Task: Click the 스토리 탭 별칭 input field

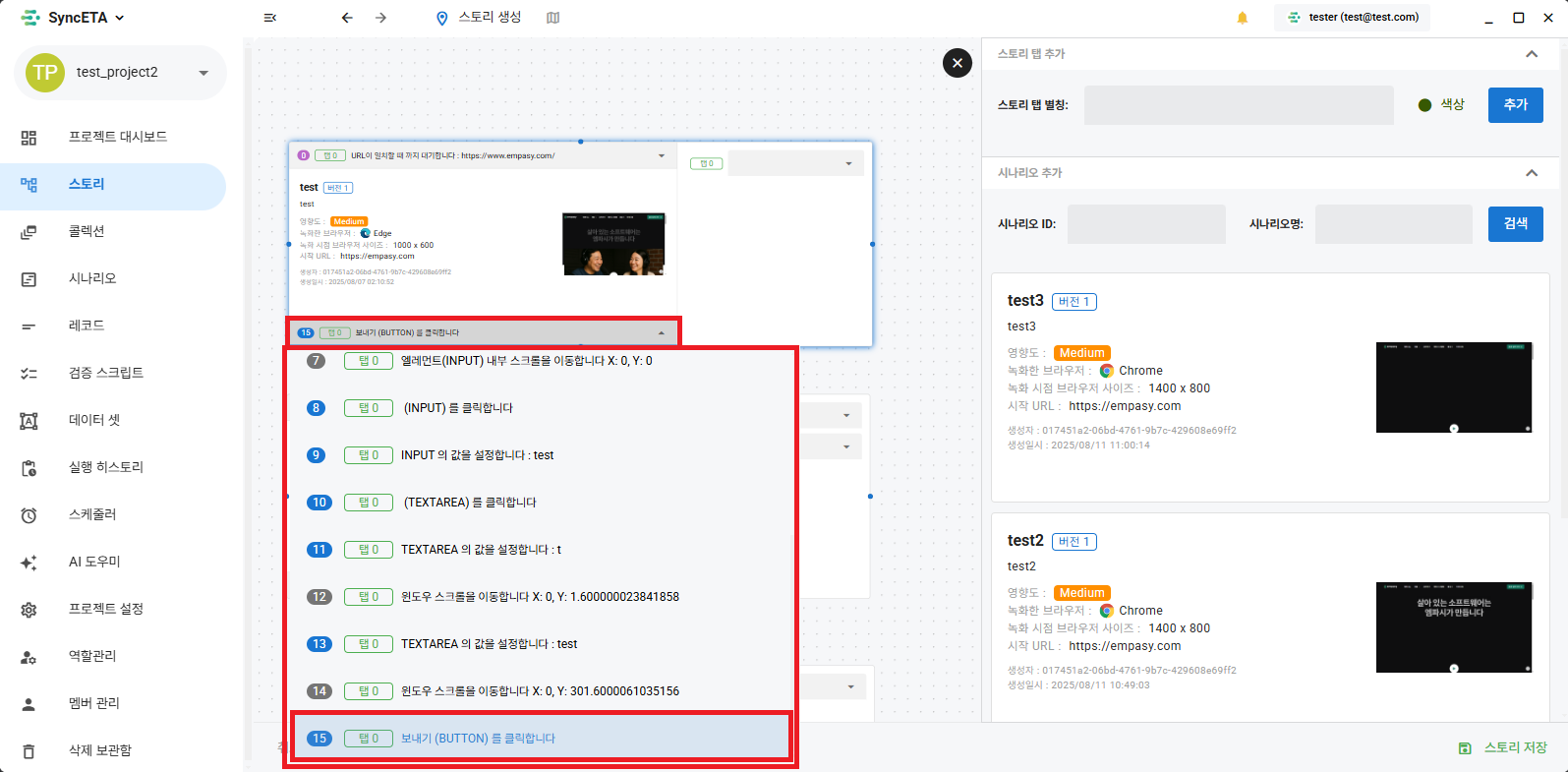Action: pyautogui.click(x=1238, y=105)
